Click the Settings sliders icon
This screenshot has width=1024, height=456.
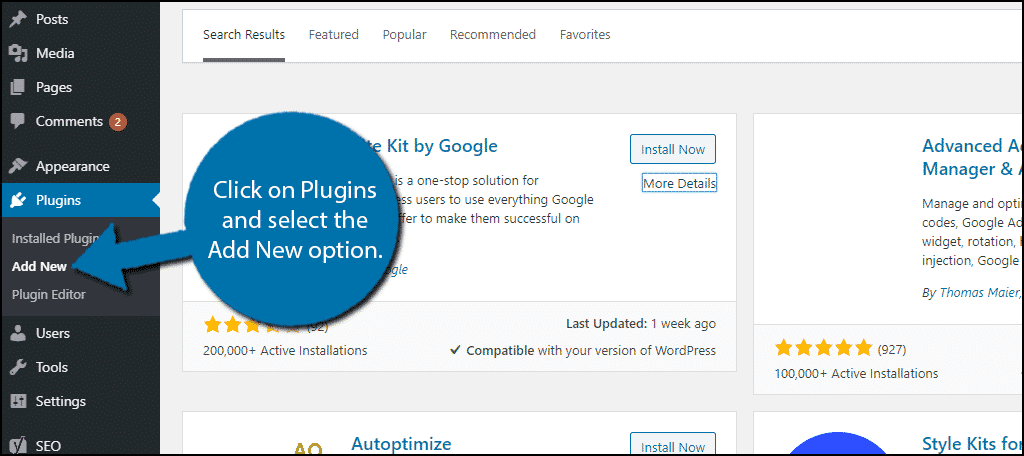[x=18, y=401]
